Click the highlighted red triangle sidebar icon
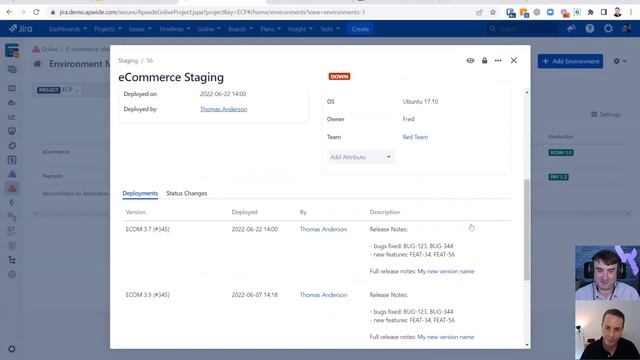The height and width of the screenshot is (360, 640). point(12,189)
